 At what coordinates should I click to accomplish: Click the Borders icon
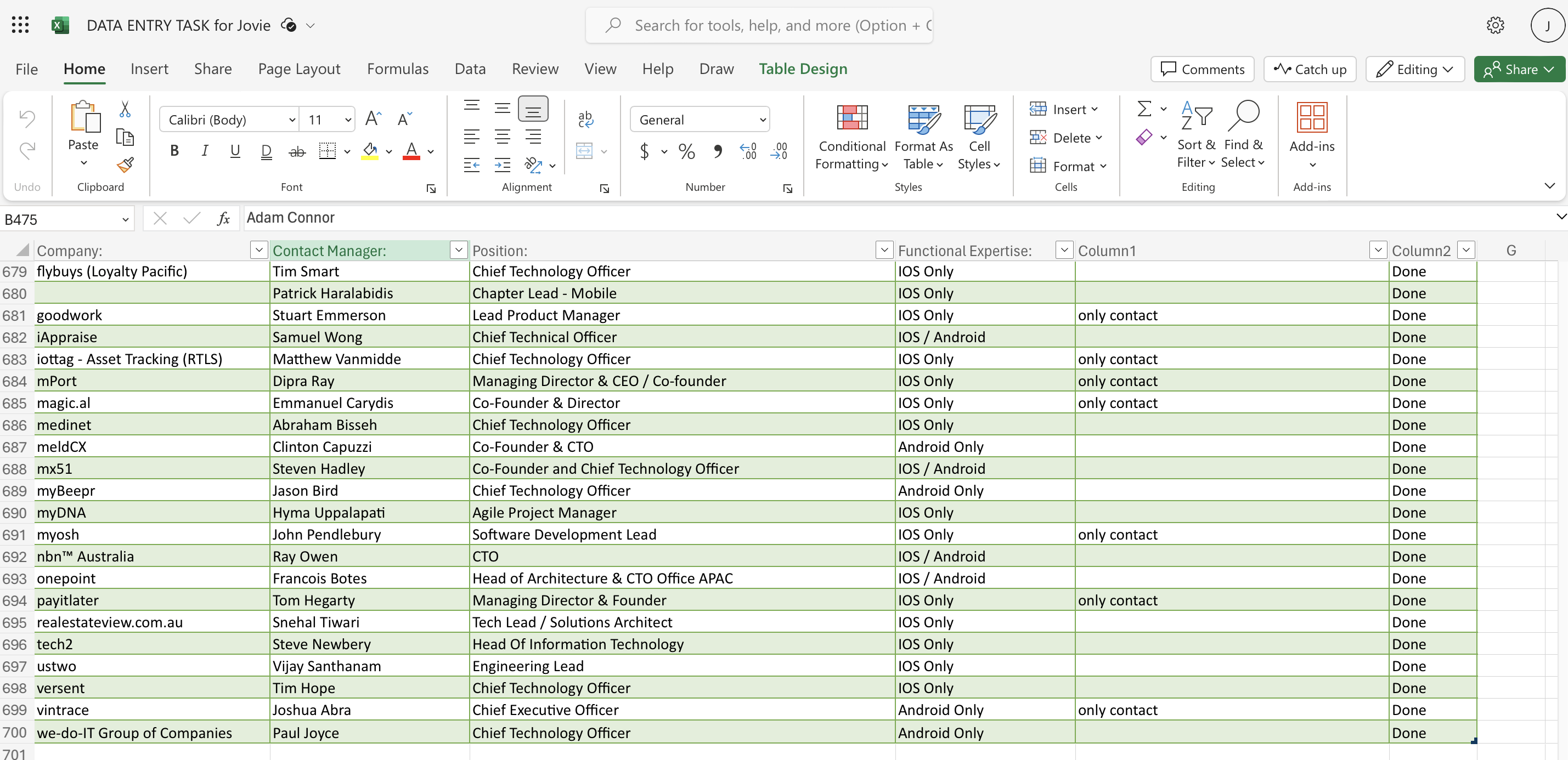pos(328,151)
